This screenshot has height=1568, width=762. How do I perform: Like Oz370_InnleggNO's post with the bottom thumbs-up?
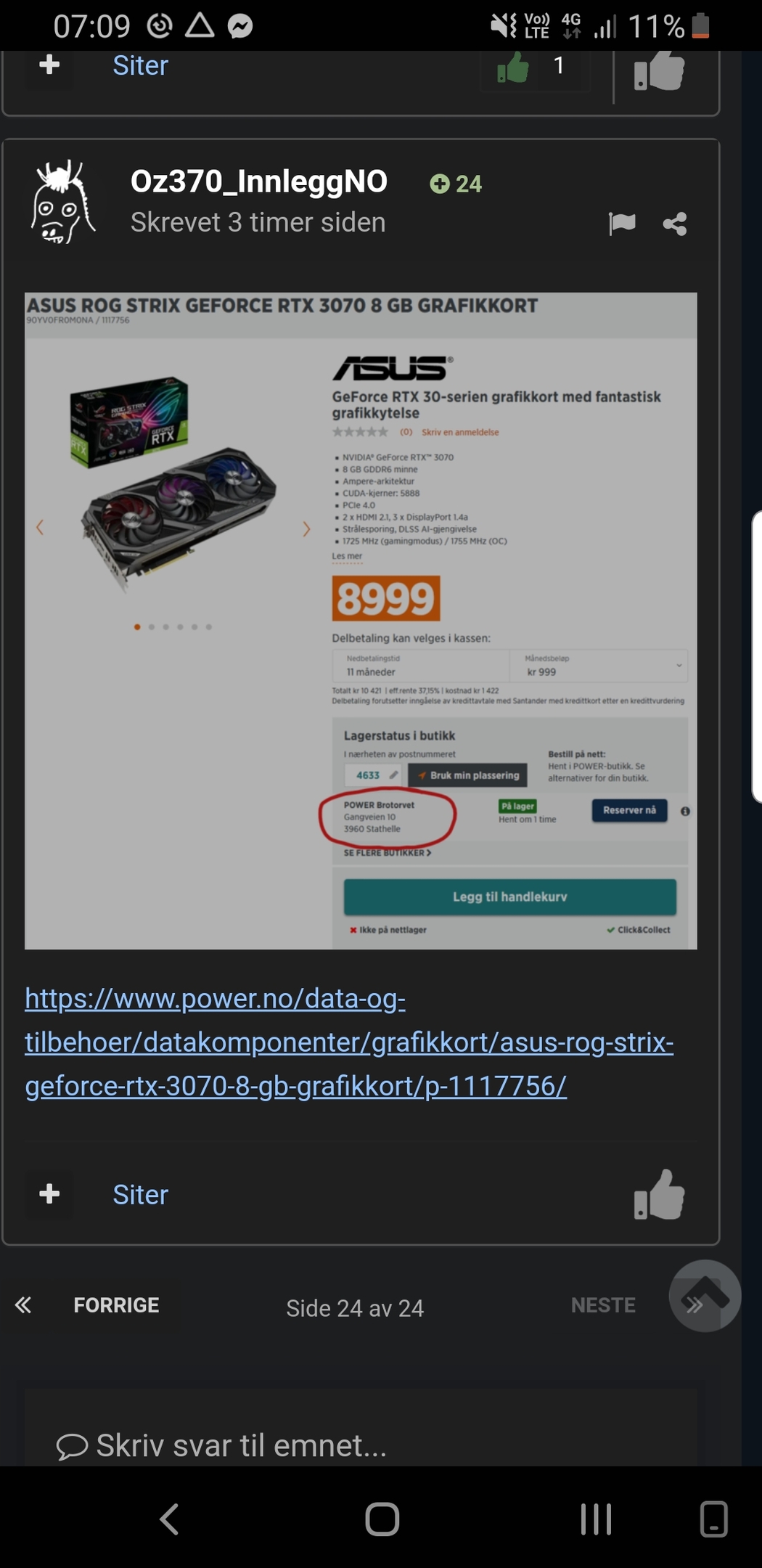point(659,1194)
